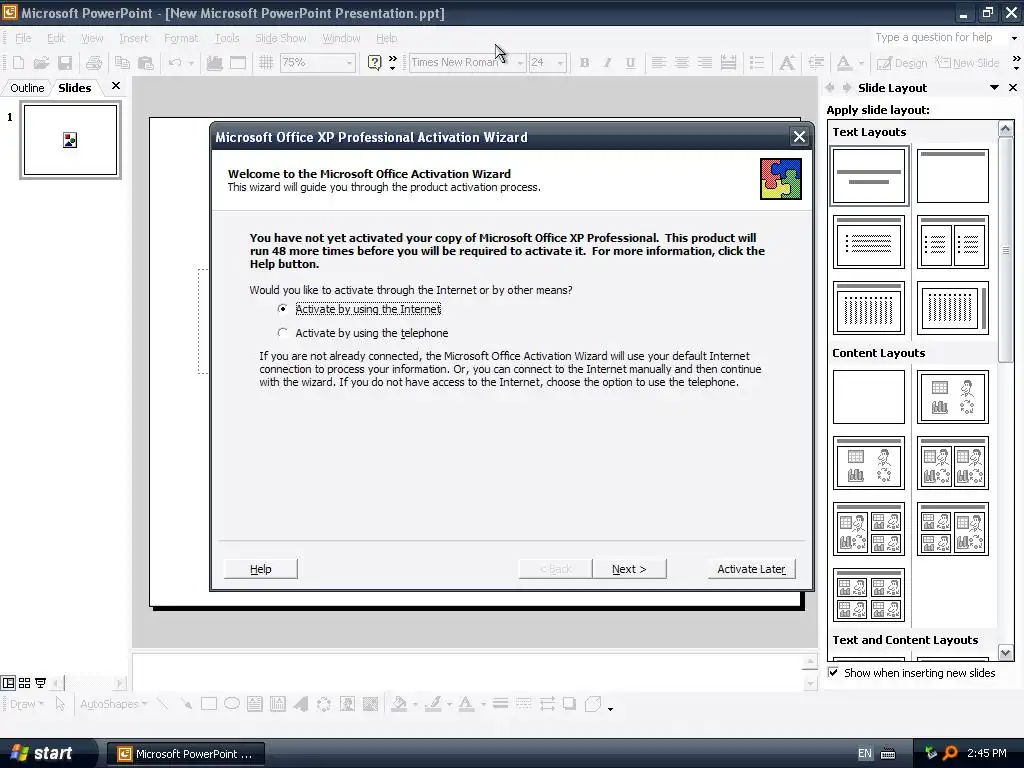1024x768 pixels.
Task: Open the Font Color dropdown arrow
Action: (x=861, y=63)
